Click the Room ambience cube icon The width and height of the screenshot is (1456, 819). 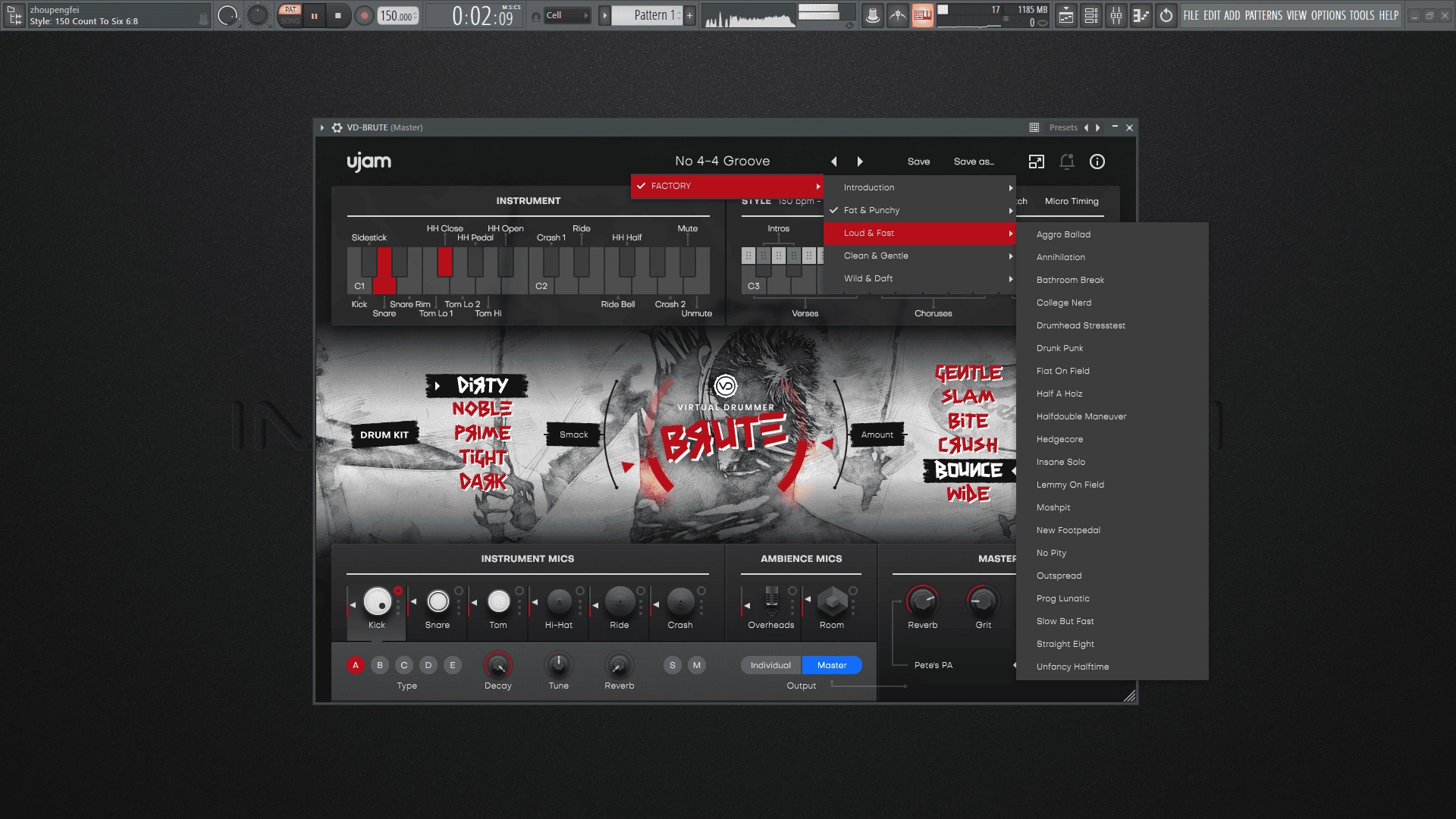[x=832, y=601]
